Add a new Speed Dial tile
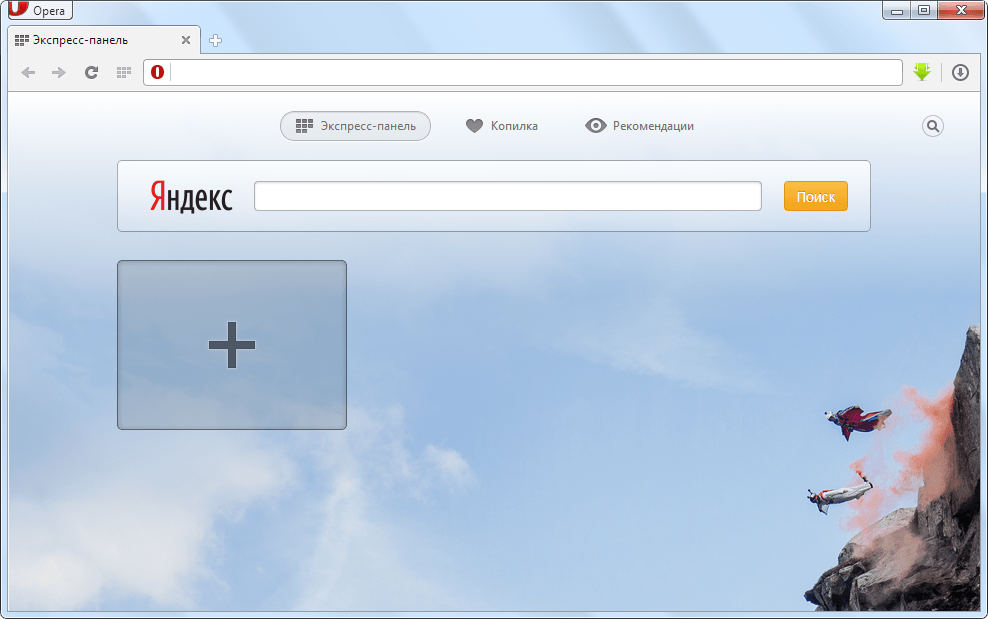This screenshot has height=619, width=988. pos(232,345)
